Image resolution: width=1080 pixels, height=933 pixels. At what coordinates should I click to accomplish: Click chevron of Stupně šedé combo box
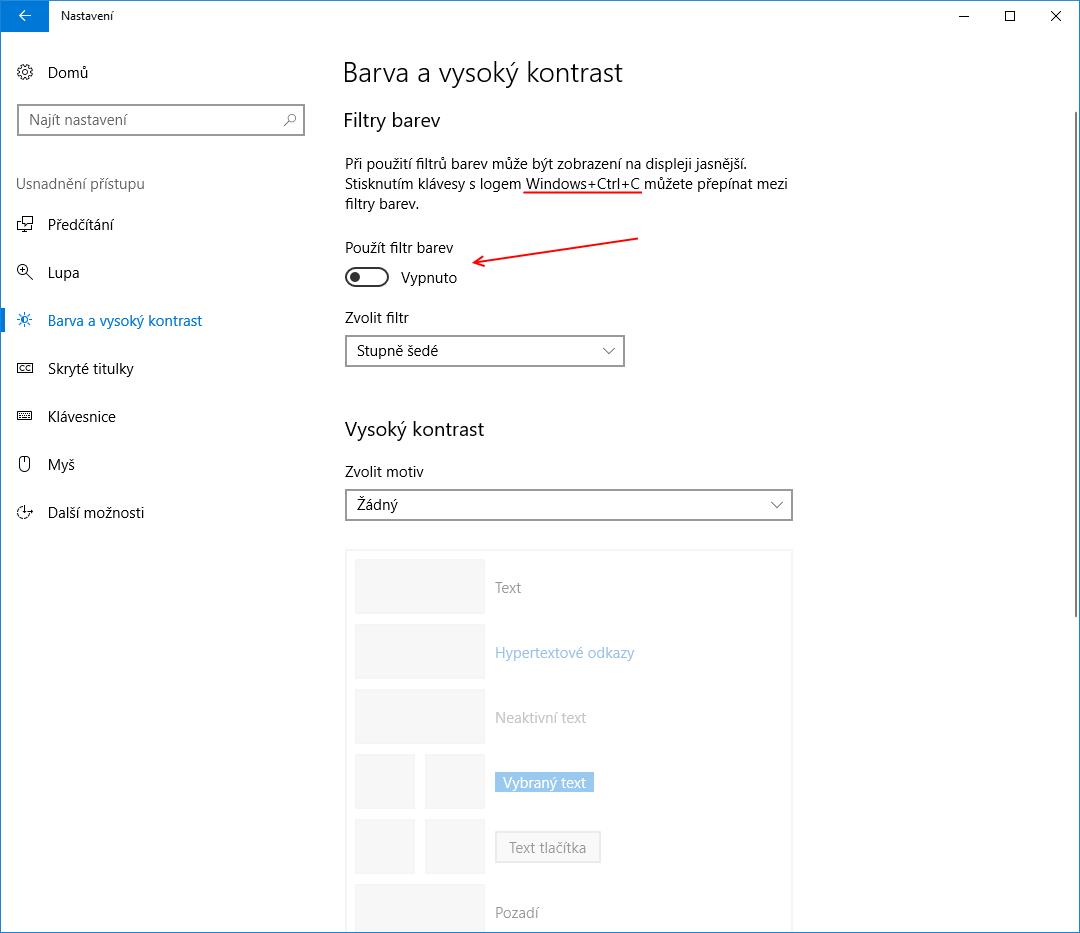click(x=609, y=351)
